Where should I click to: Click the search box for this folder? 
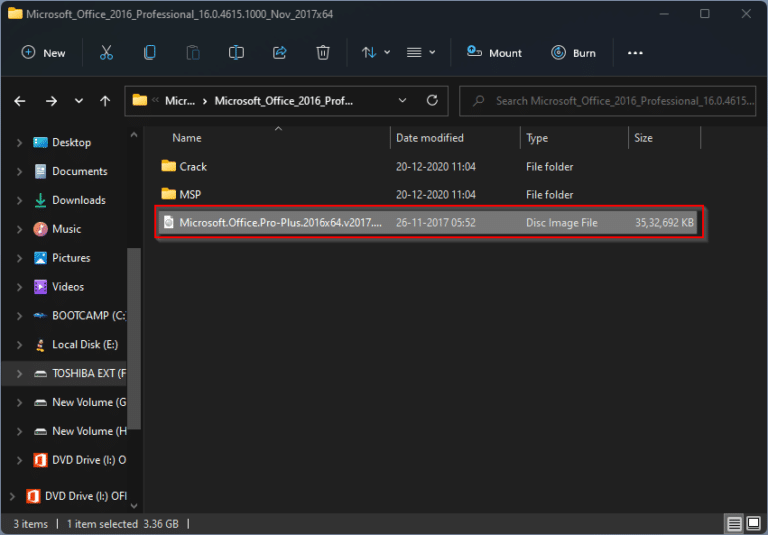[607, 101]
